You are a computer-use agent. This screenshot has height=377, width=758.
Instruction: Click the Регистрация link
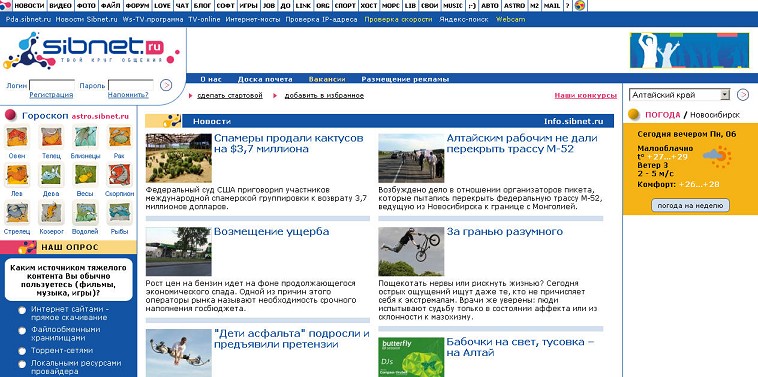pos(51,95)
